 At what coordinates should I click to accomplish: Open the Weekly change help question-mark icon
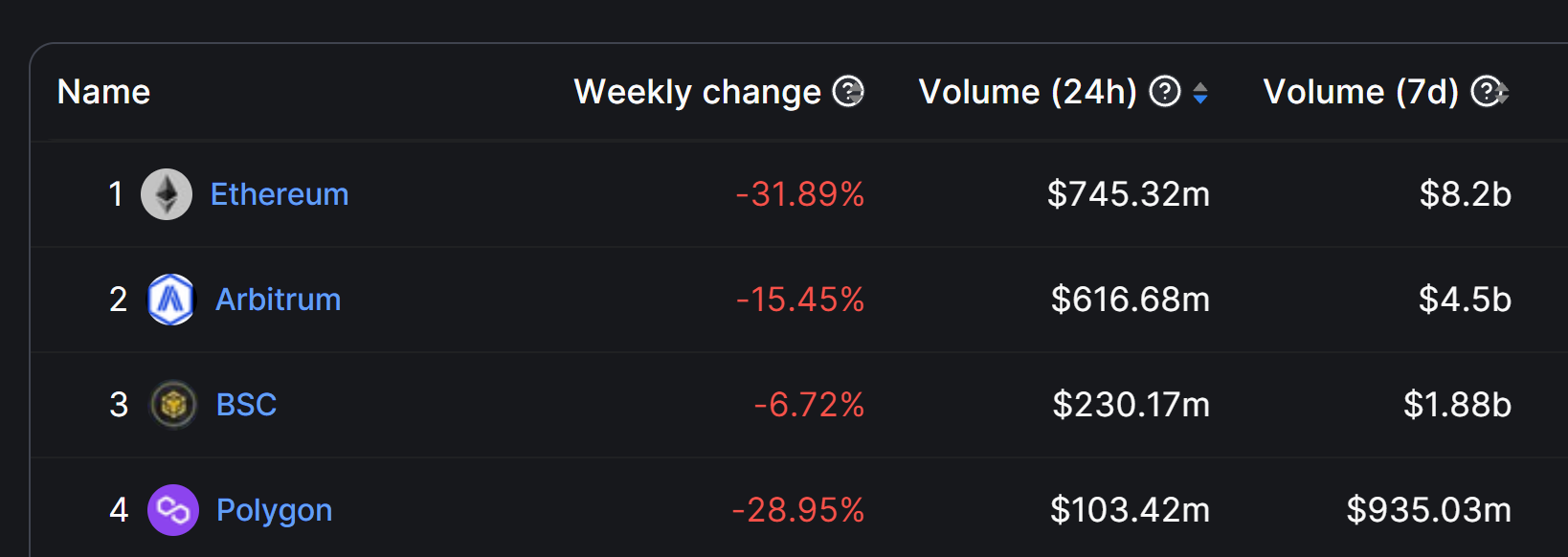[847, 92]
